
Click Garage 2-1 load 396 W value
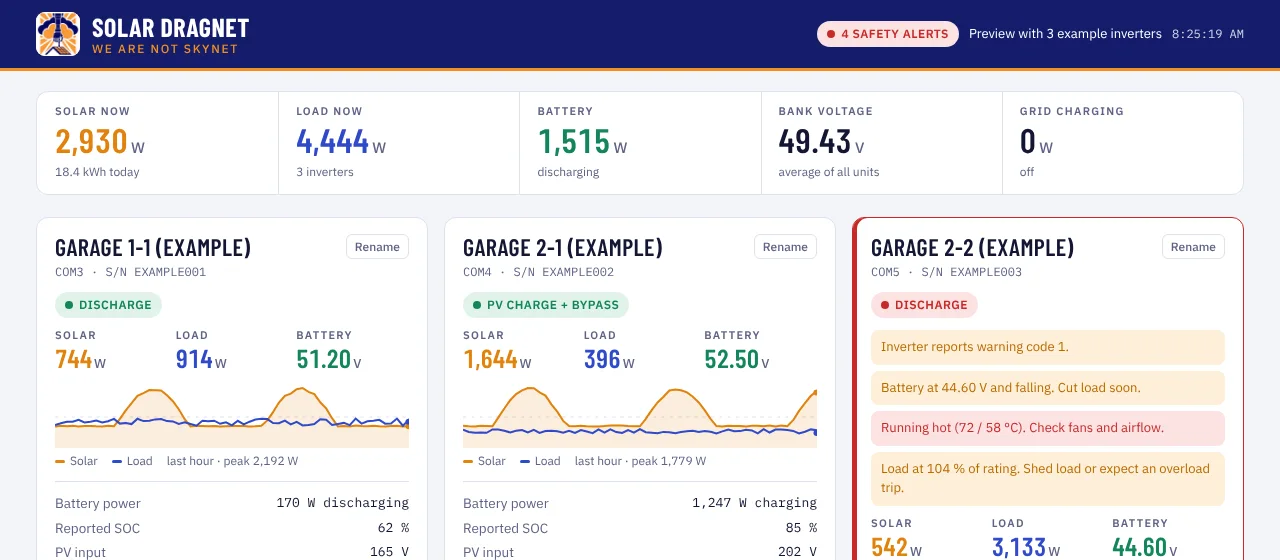609,360
